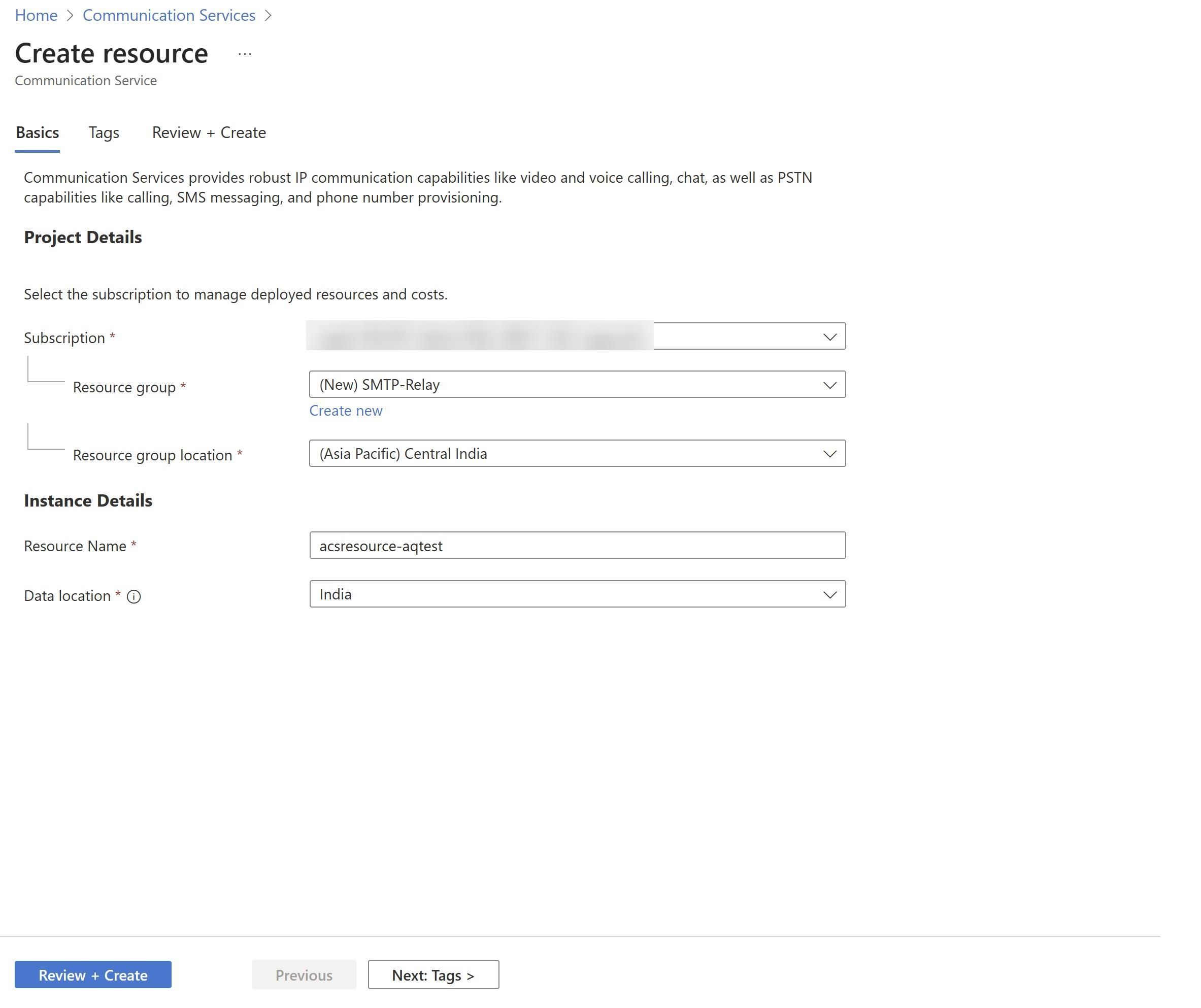Click the Previous button
This screenshot has height=1008, width=1201.
pyautogui.click(x=303, y=975)
